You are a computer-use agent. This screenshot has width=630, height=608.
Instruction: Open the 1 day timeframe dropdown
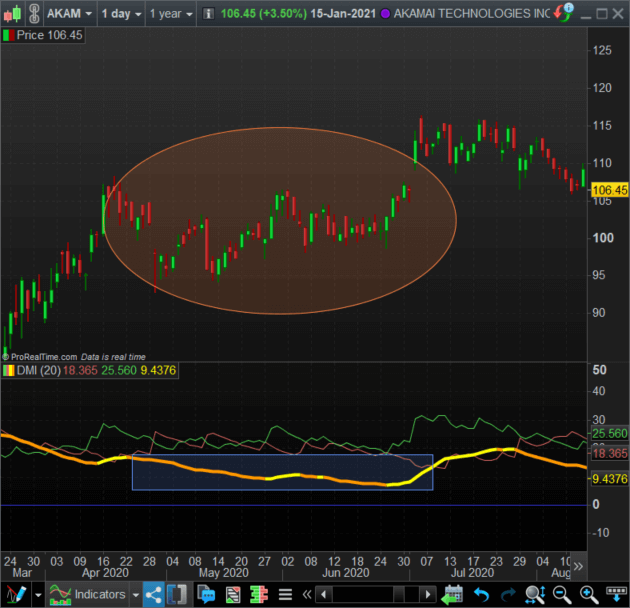[121, 14]
